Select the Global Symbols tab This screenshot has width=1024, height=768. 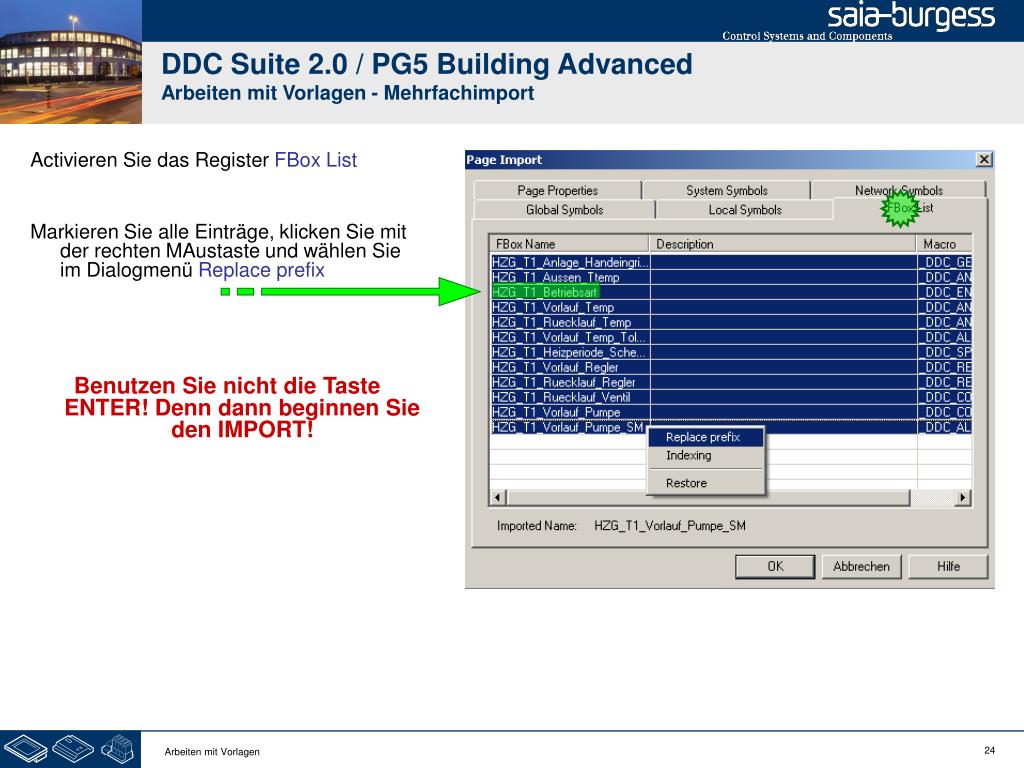(564, 210)
